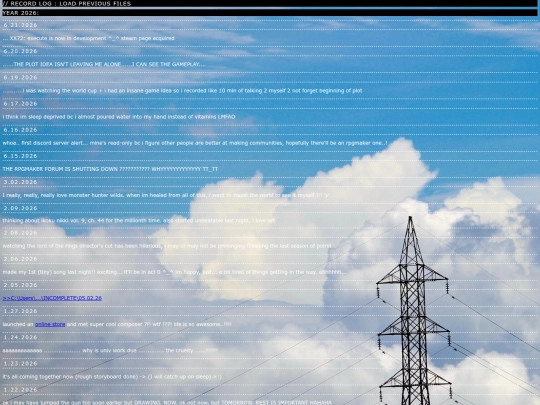Click the monster hunter wilds entry
Viewport: 540px width, 405px height.
pyautogui.click(x=166, y=195)
